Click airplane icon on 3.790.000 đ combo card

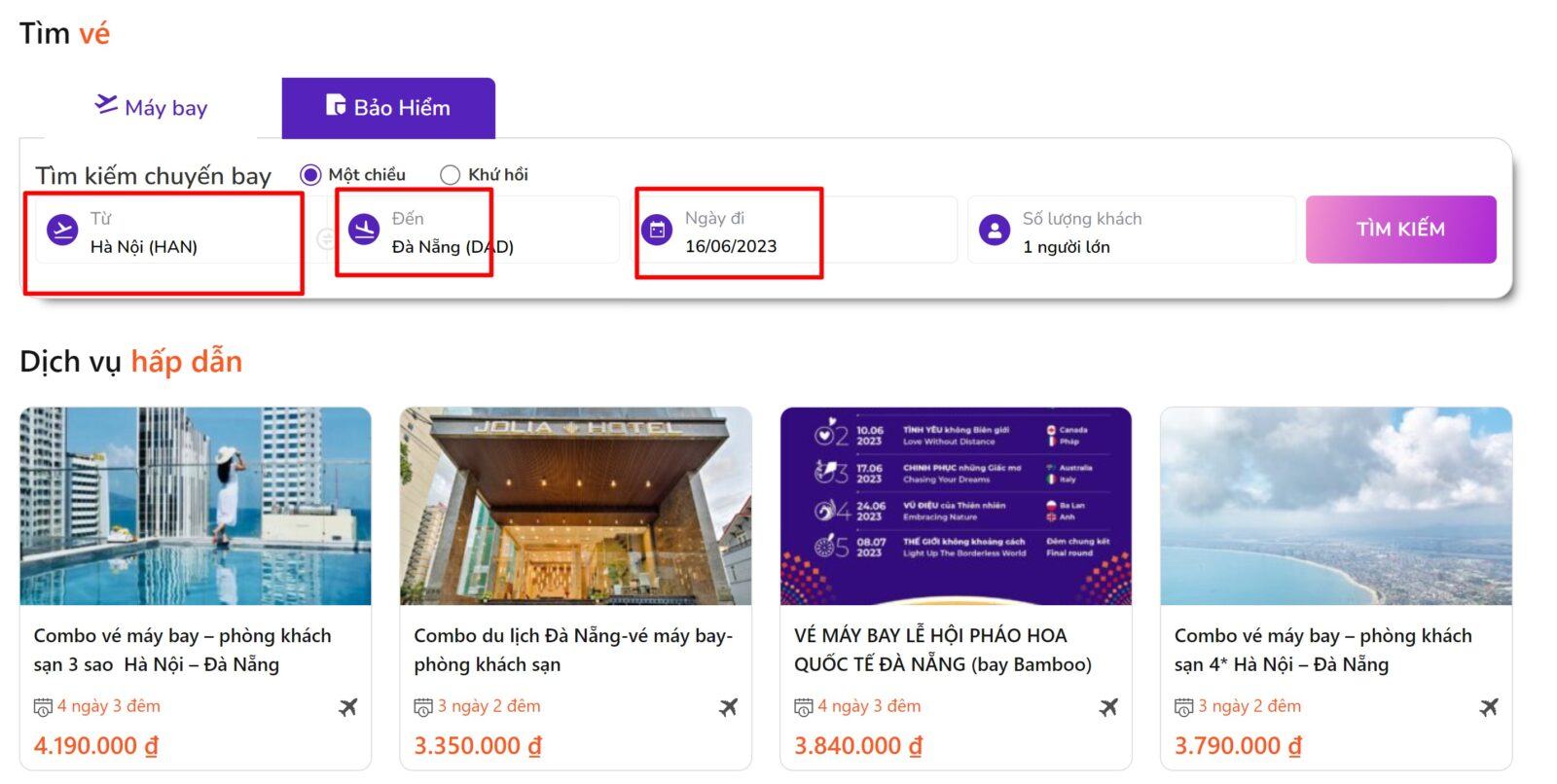click(x=1488, y=707)
